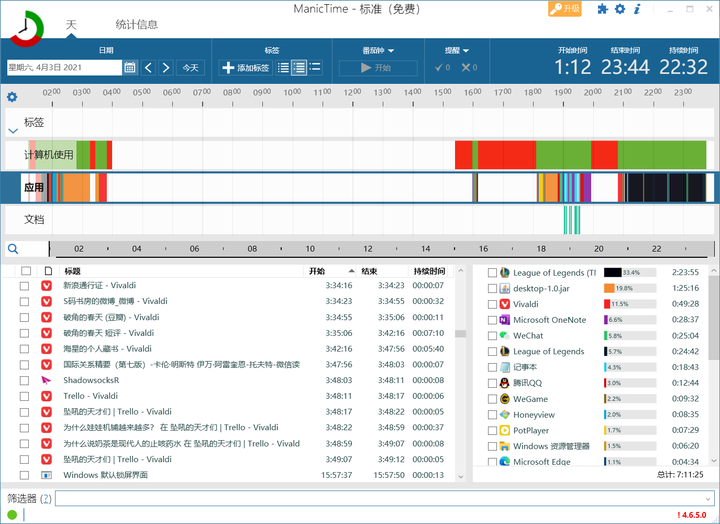This screenshot has width=720, height=524.
Task: Click scroll down arrow of title list
Action: (x=461, y=477)
